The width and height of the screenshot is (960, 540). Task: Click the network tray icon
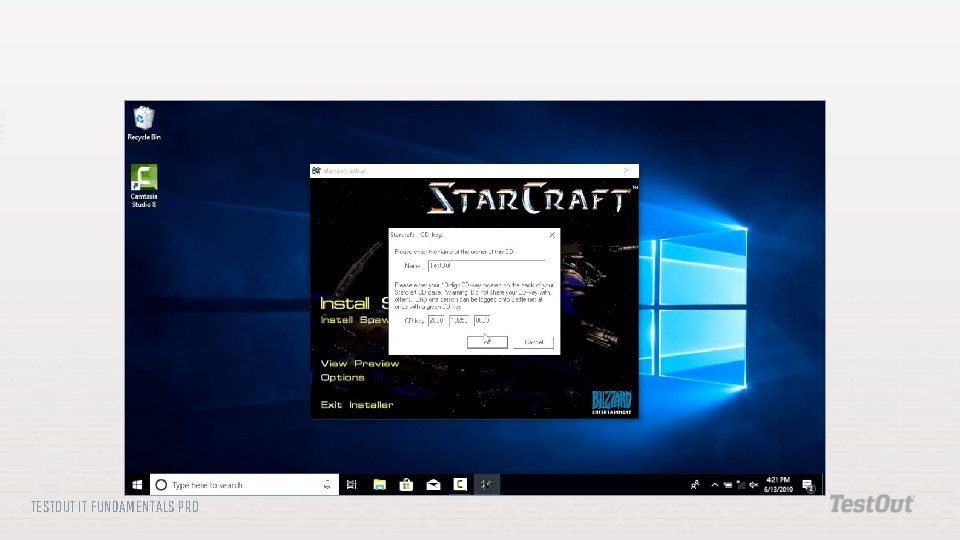pyautogui.click(x=741, y=485)
